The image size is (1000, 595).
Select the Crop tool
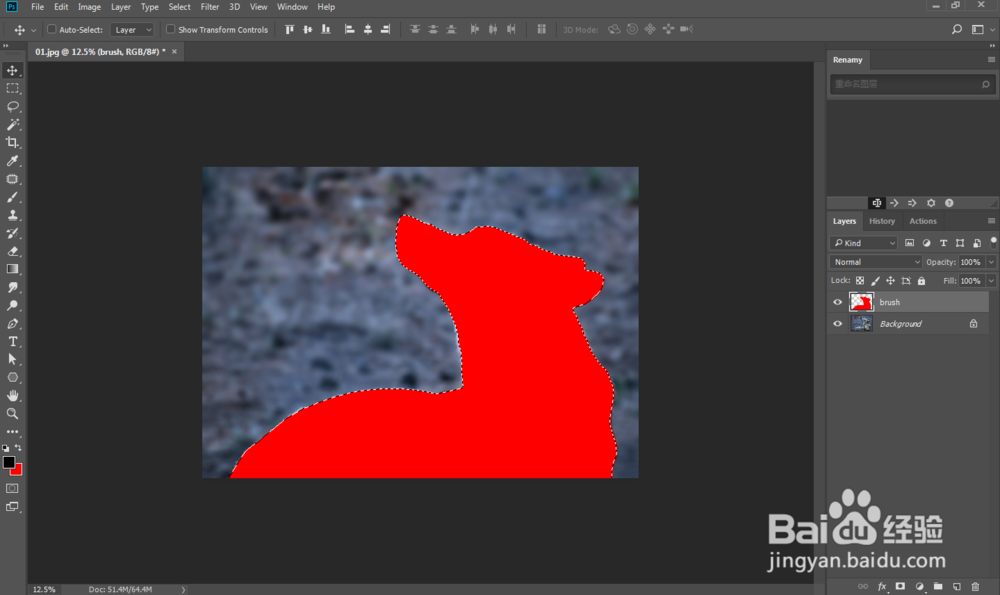pyautogui.click(x=12, y=143)
